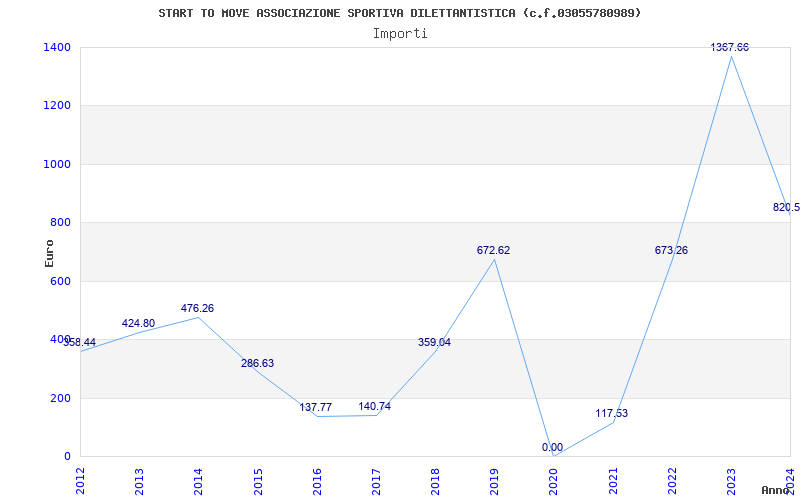Select data label 117.53

[612, 413]
